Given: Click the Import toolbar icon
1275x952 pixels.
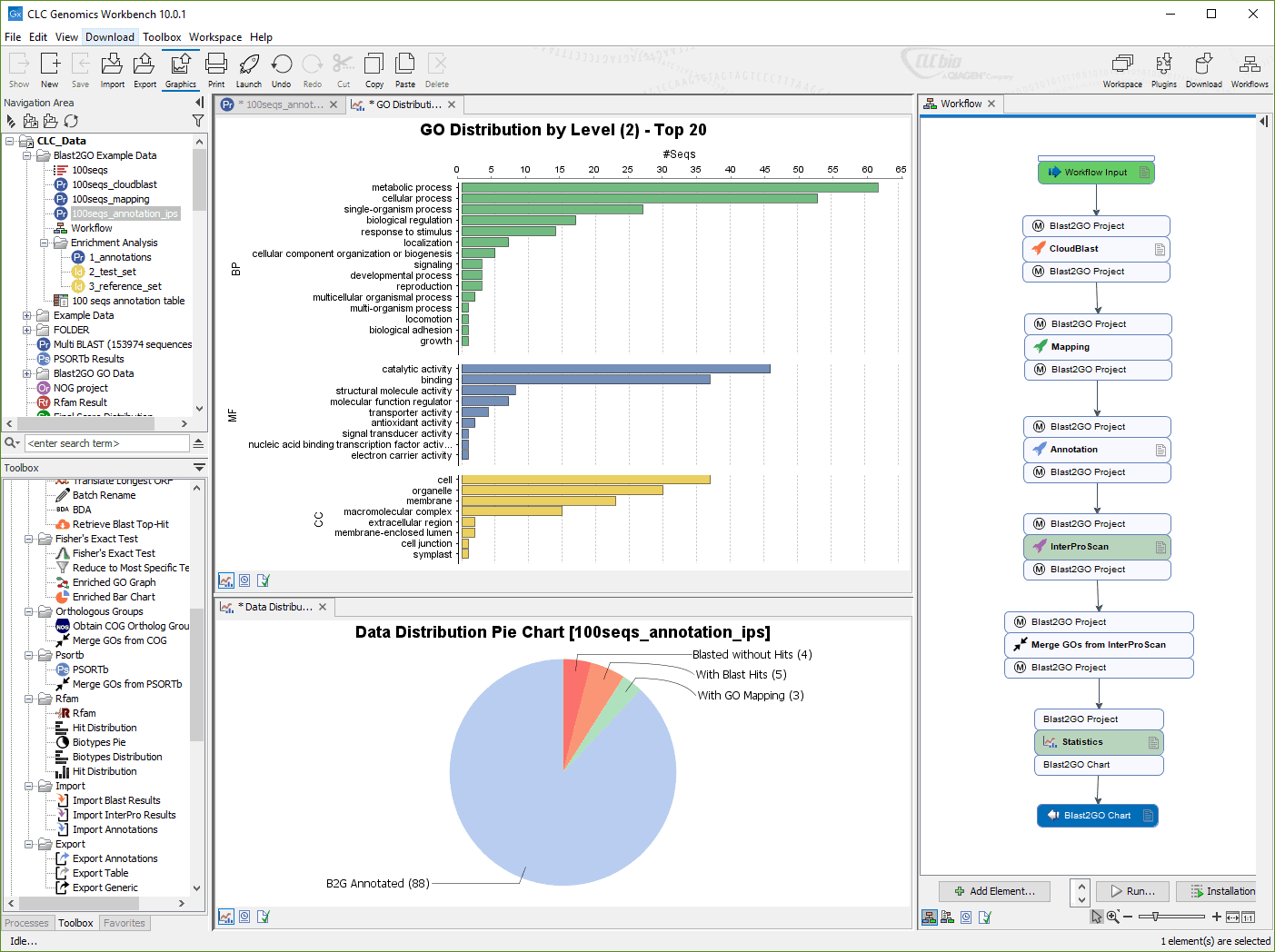Looking at the screenshot, I should (112, 70).
